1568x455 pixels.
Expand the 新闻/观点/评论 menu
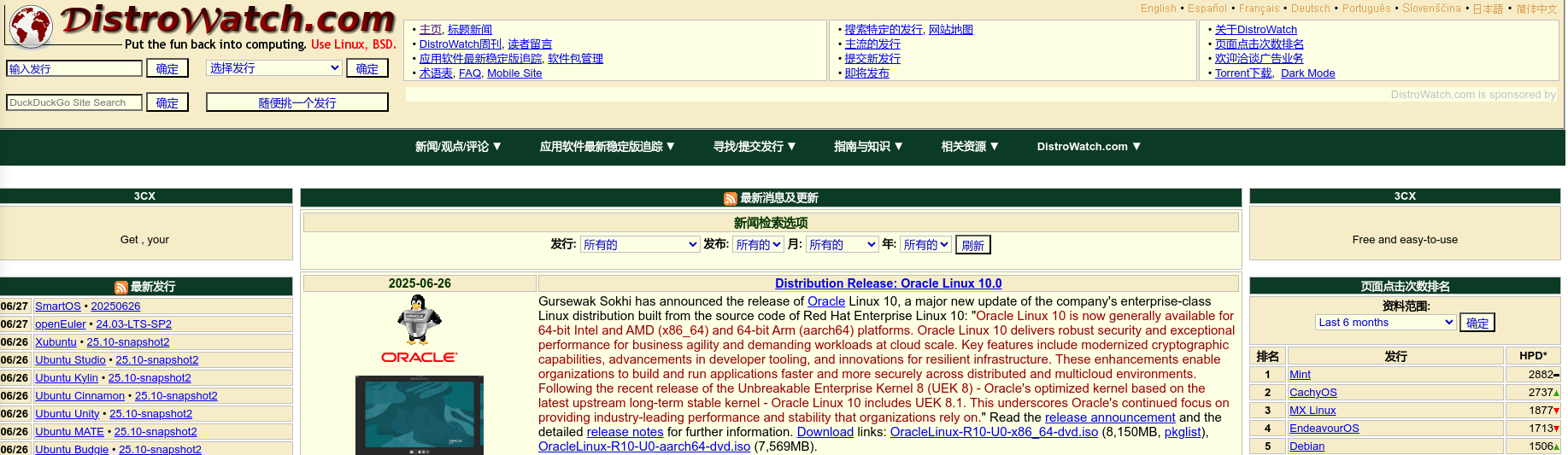(458, 147)
